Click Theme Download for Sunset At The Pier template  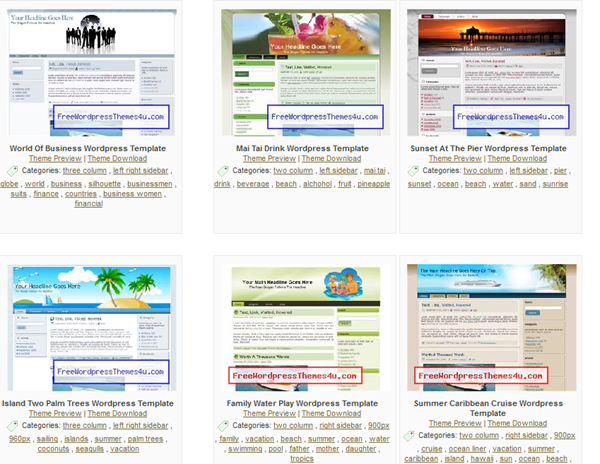(517, 158)
